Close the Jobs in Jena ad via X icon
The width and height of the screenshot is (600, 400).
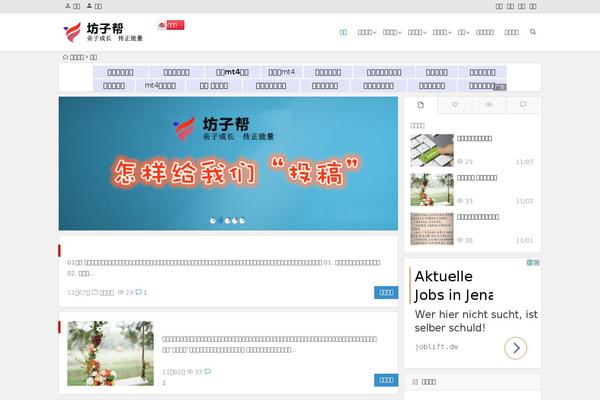(x=537, y=263)
